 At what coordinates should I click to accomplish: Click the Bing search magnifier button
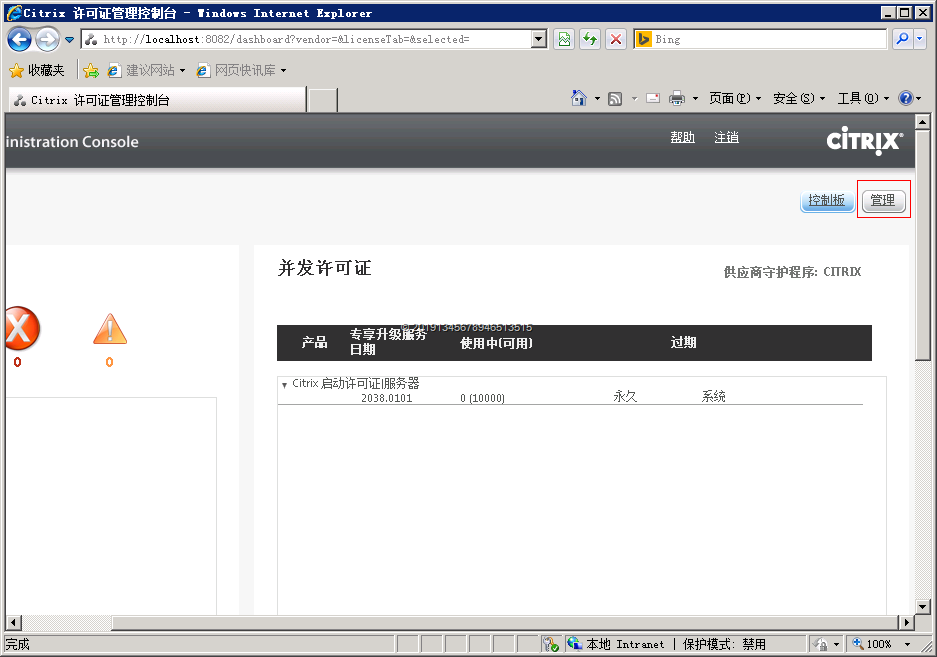tap(902, 40)
